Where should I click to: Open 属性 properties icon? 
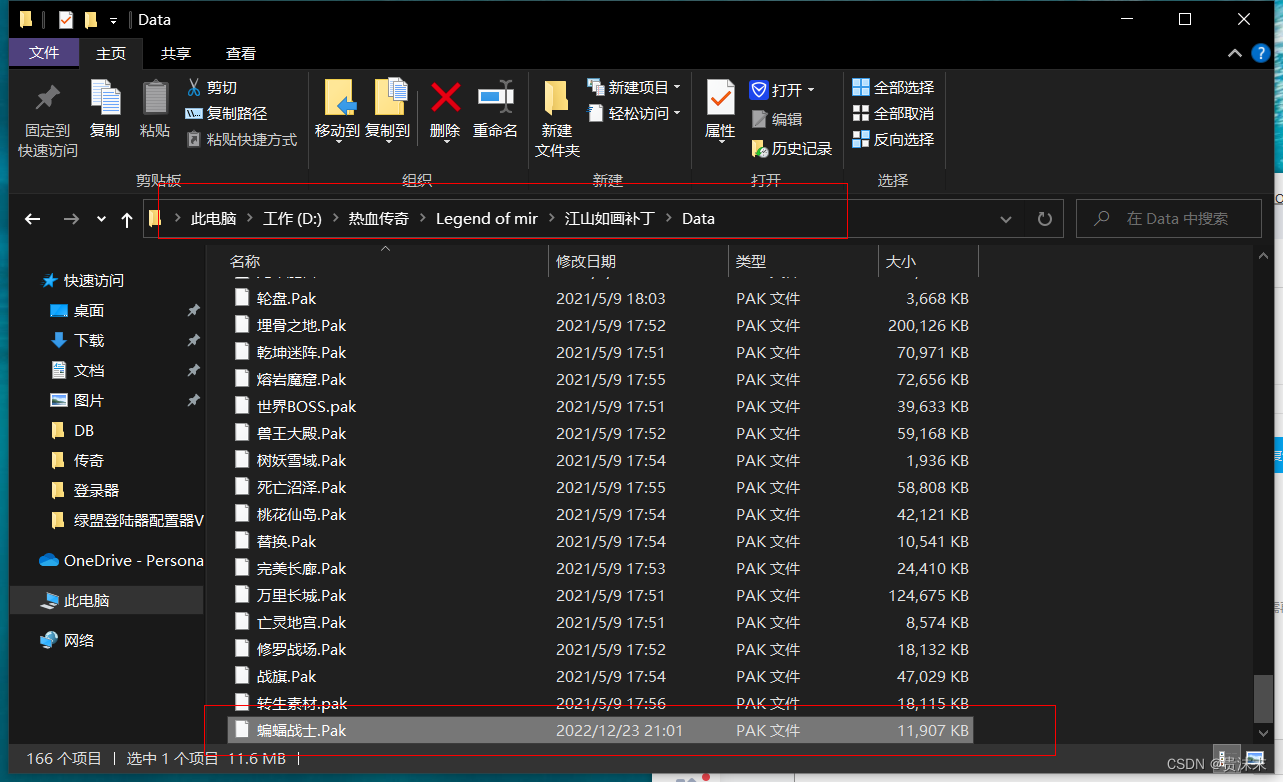(720, 98)
